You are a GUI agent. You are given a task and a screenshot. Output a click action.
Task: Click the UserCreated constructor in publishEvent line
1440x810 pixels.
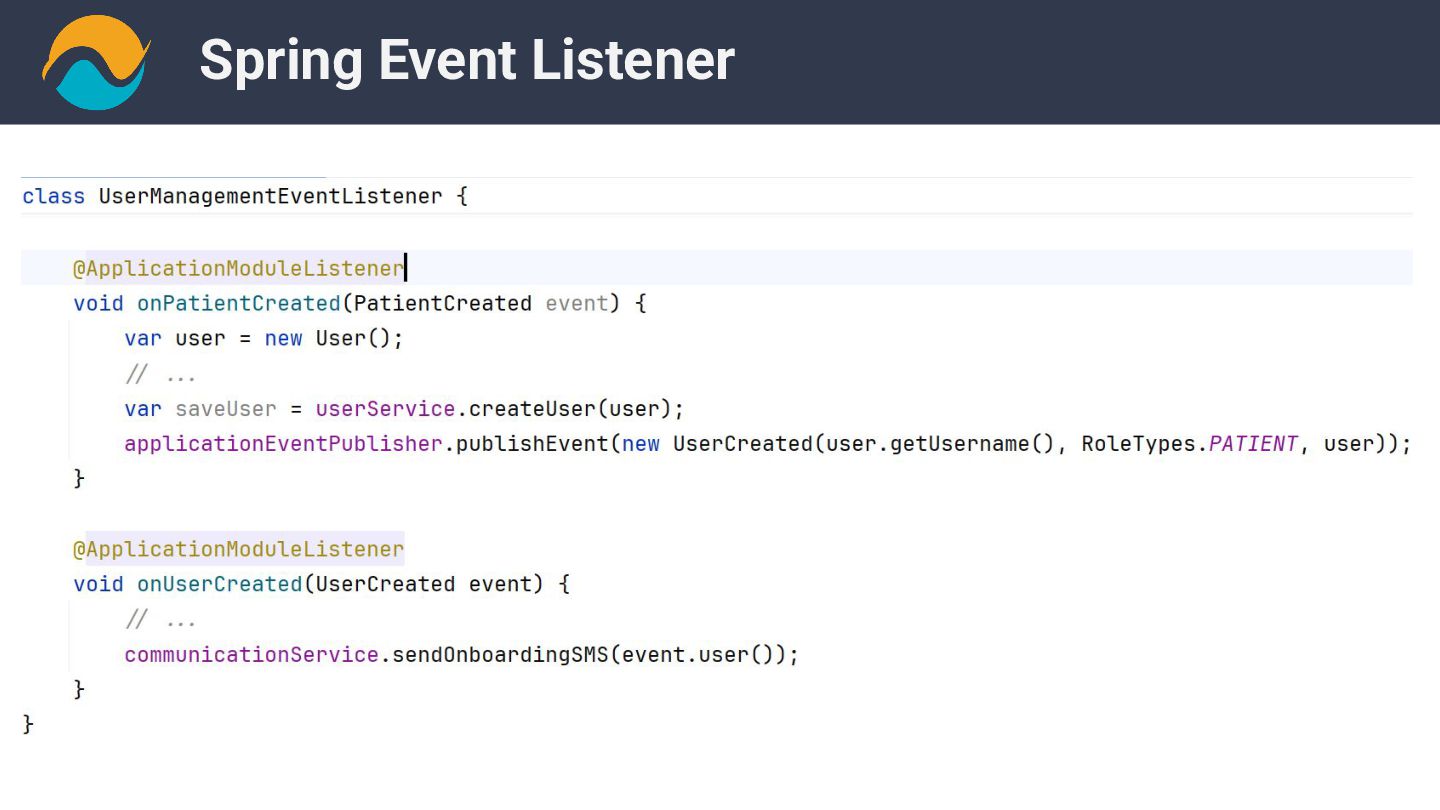tap(743, 443)
